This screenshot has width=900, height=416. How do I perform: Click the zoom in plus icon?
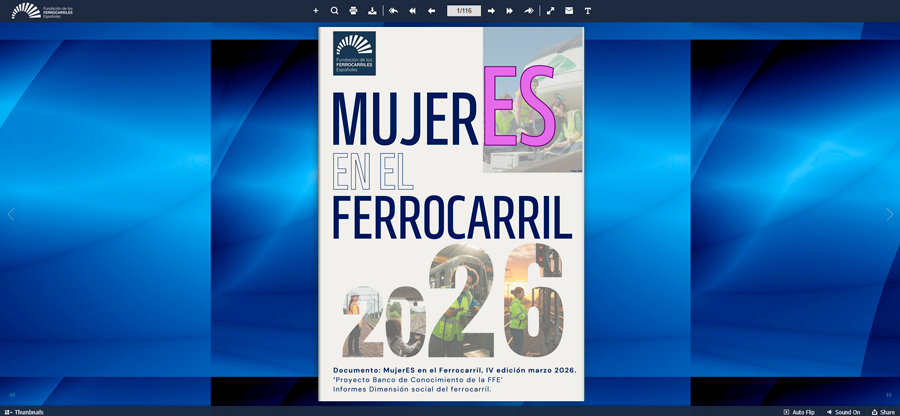(x=316, y=11)
